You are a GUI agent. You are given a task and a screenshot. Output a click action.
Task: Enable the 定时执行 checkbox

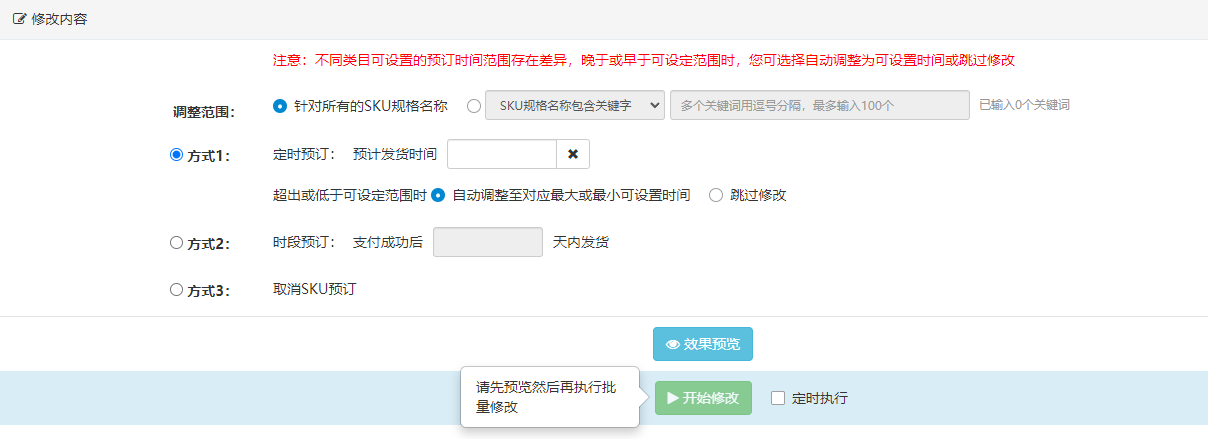click(x=778, y=398)
